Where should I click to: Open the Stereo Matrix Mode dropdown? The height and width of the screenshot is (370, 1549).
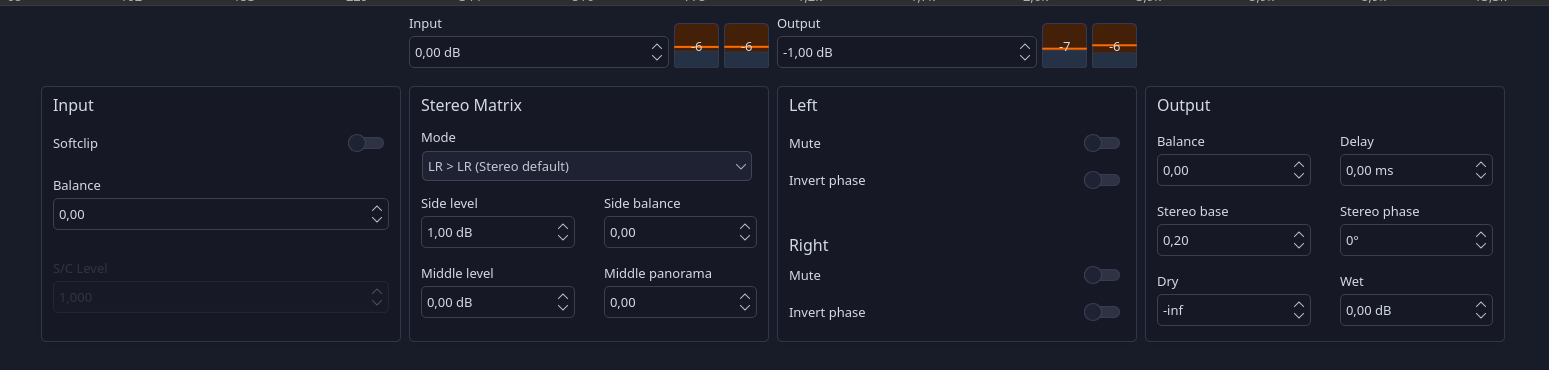tap(586, 166)
